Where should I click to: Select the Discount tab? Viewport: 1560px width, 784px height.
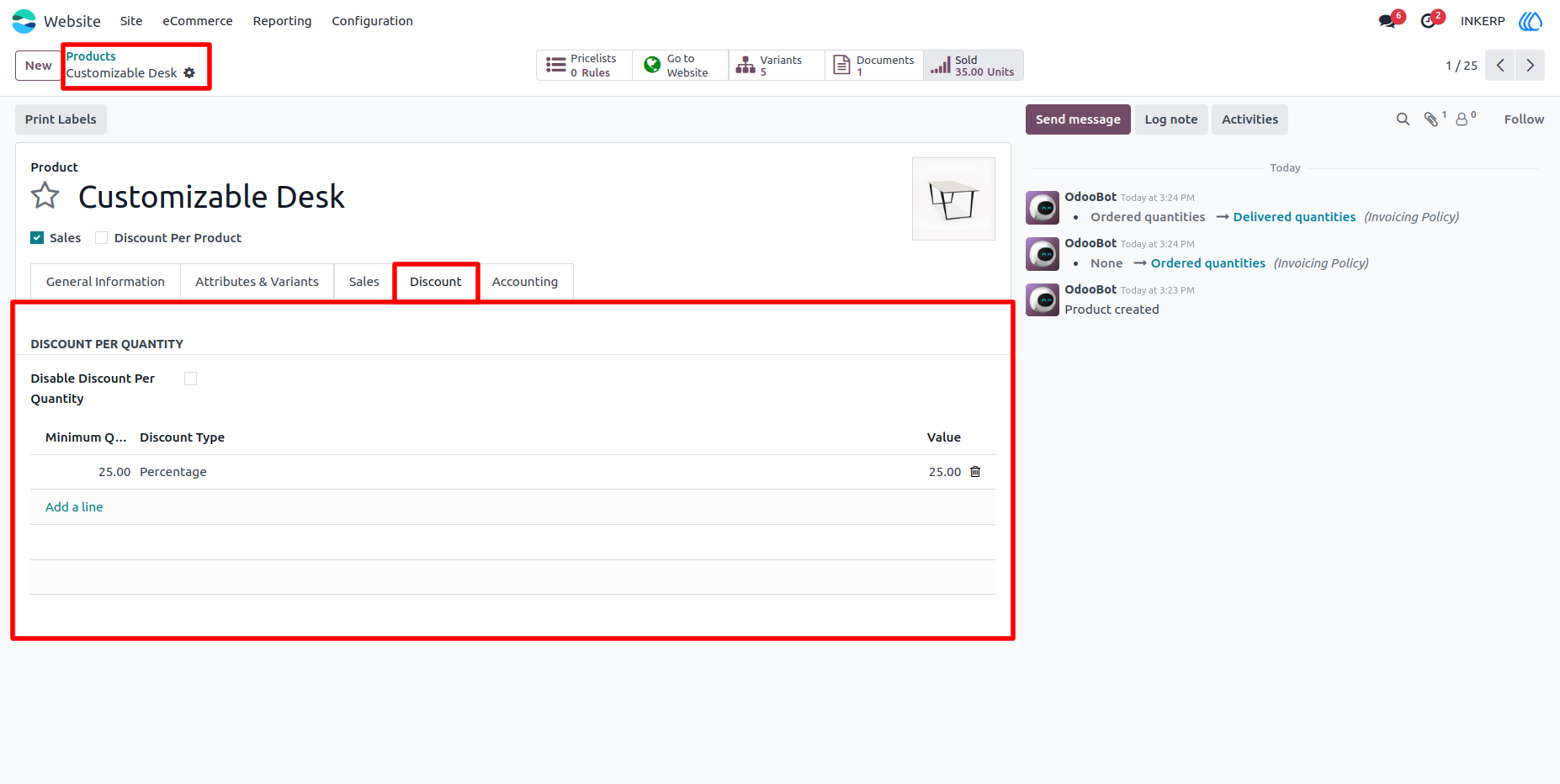[x=436, y=282]
